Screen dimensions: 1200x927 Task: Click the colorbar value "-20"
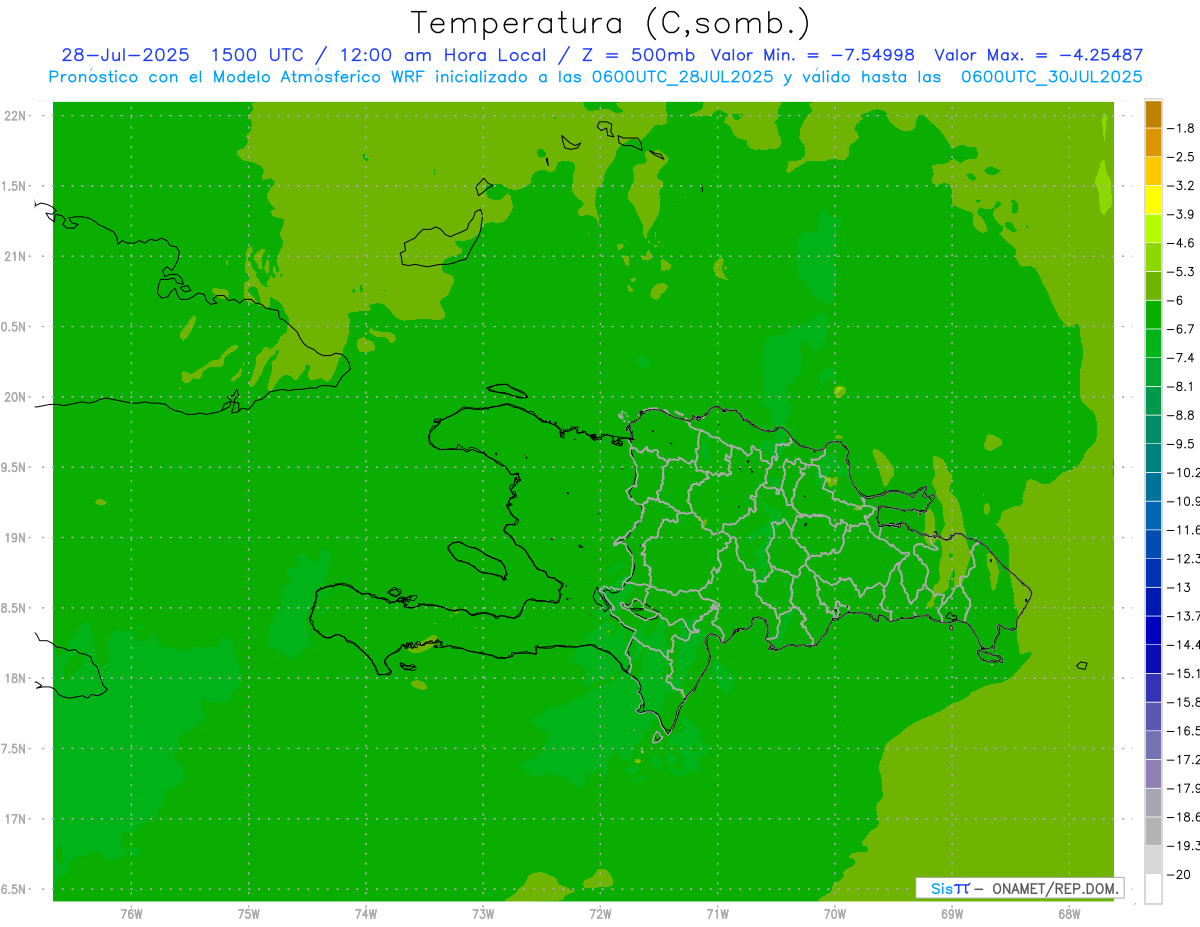(1180, 874)
